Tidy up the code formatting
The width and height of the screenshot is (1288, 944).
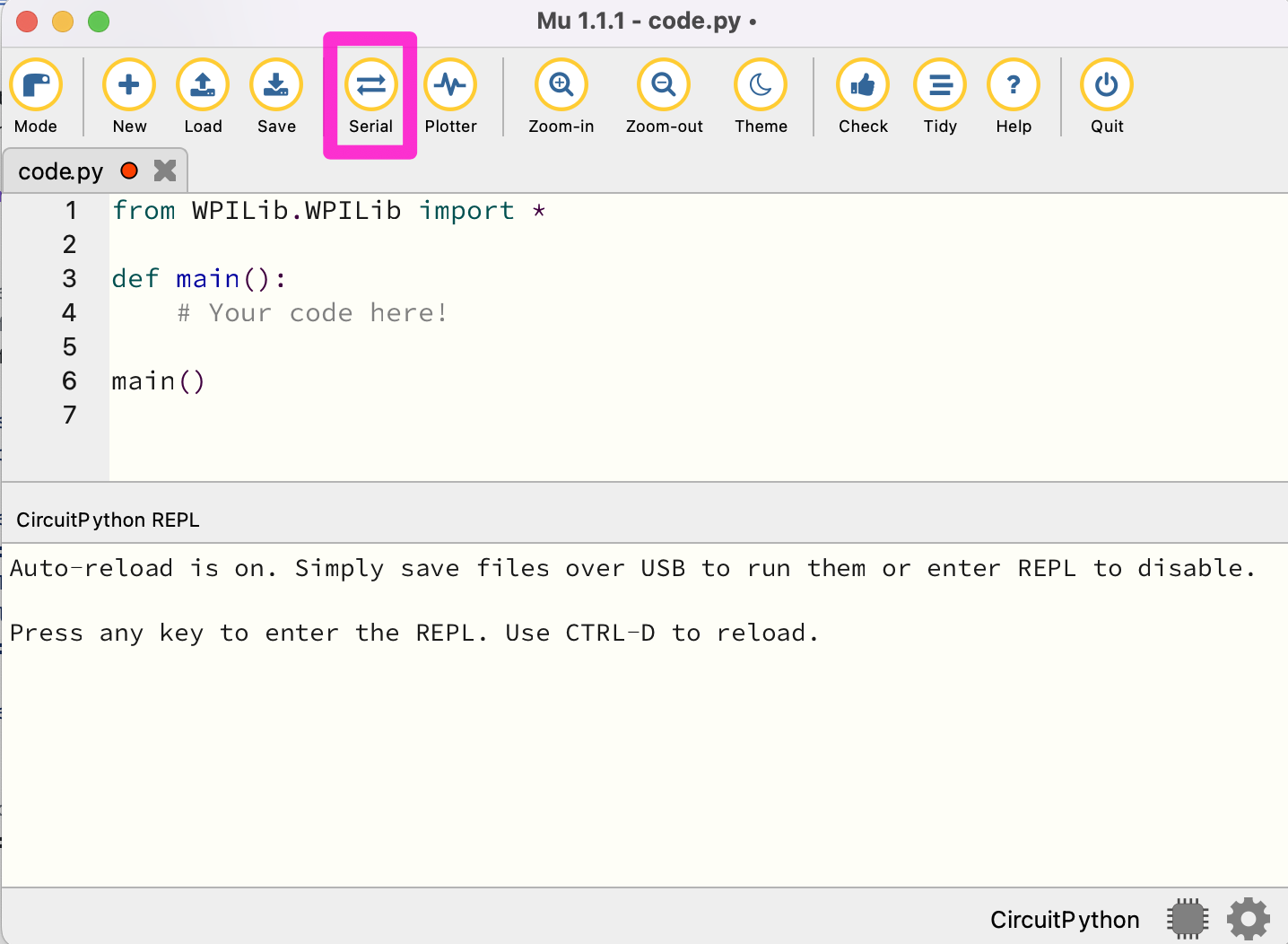[940, 96]
